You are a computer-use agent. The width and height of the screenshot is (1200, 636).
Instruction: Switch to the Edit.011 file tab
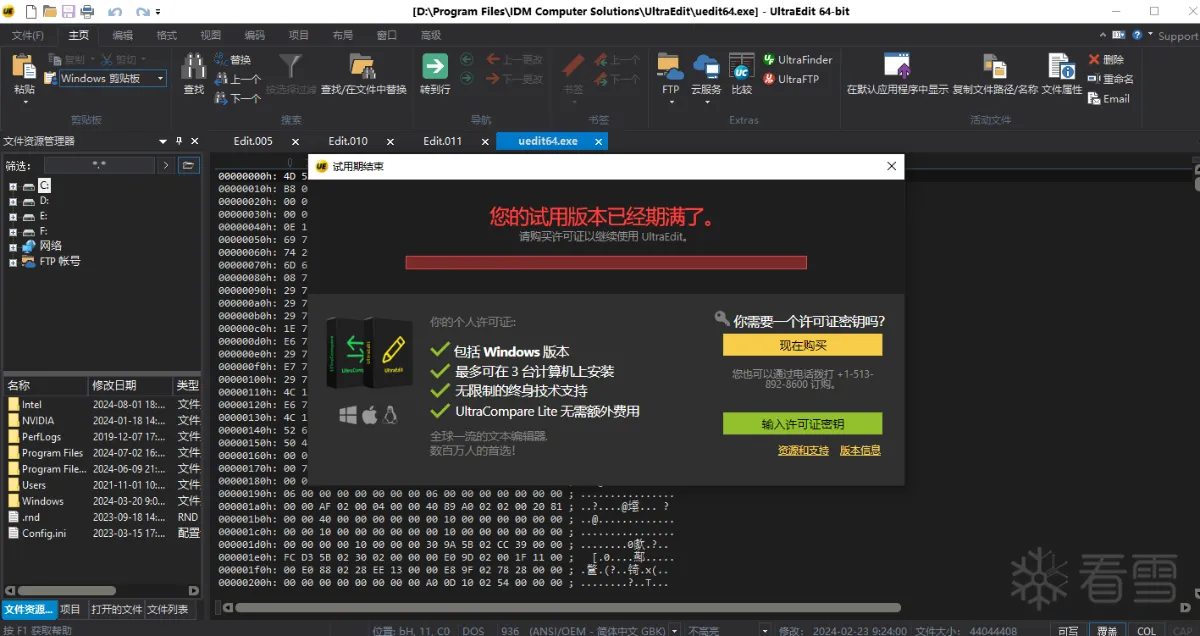[x=442, y=141]
